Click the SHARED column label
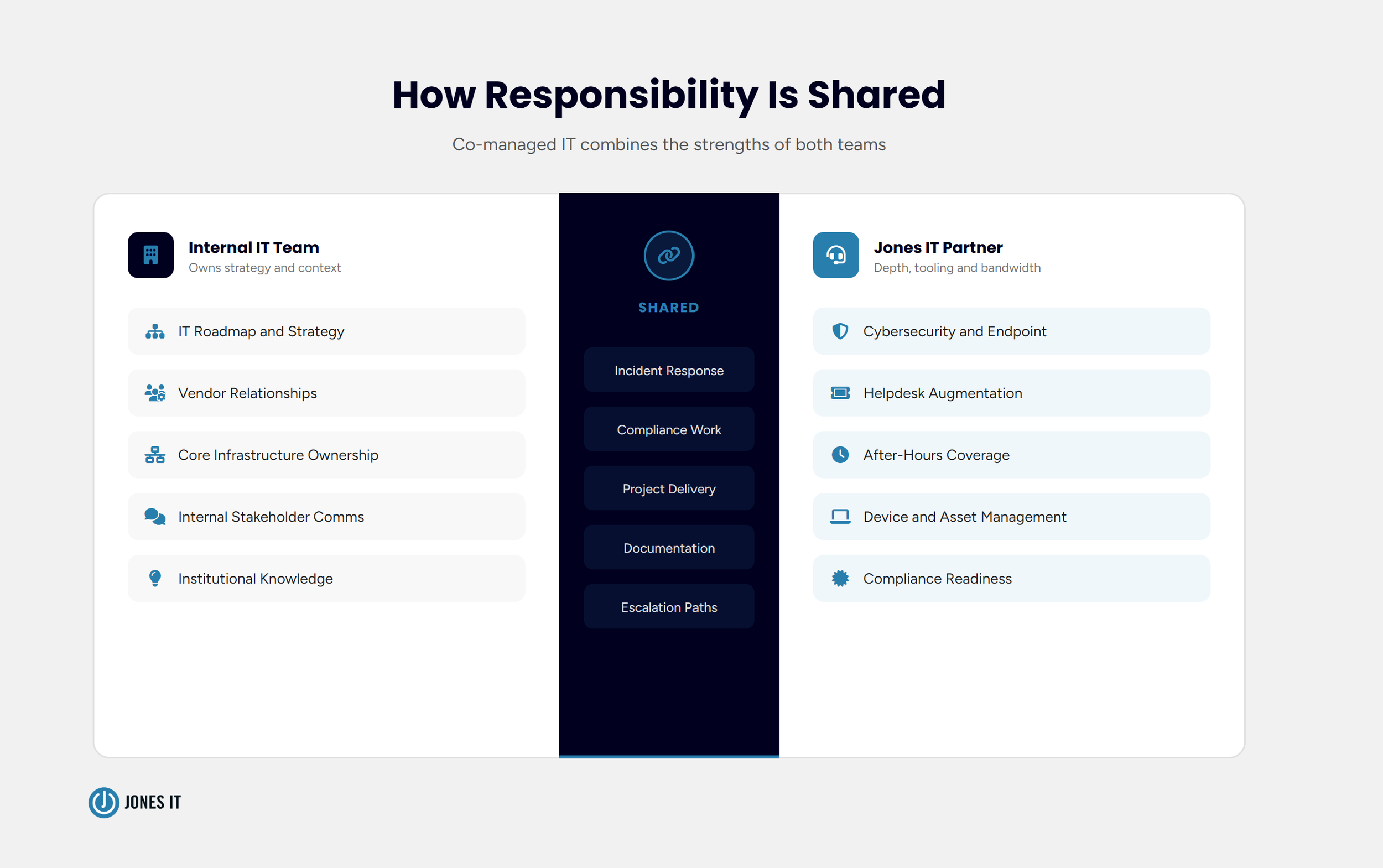The height and width of the screenshot is (868, 1383). pyautogui.click(x=669, y=308)
